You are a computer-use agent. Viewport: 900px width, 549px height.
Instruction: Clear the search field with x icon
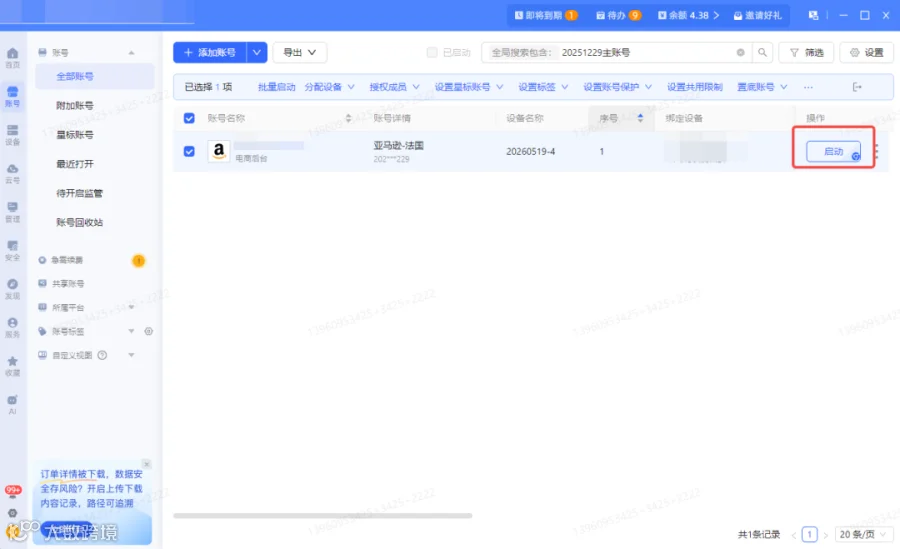click(x=740, y=52)
